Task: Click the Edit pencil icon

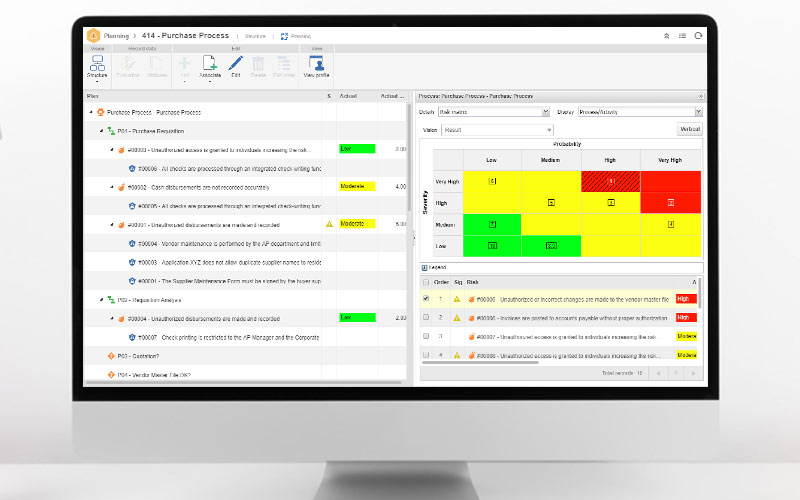Action: (x=236, y=66)
